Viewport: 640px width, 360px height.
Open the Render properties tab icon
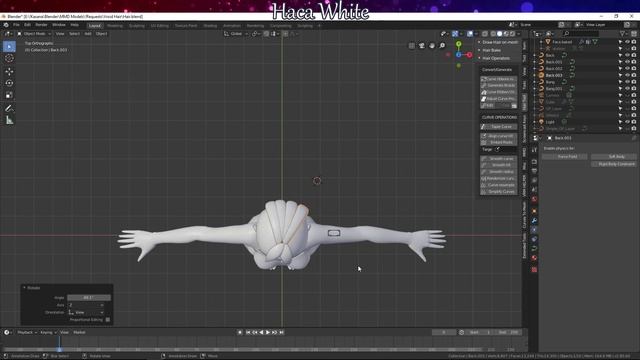(534, 162)
